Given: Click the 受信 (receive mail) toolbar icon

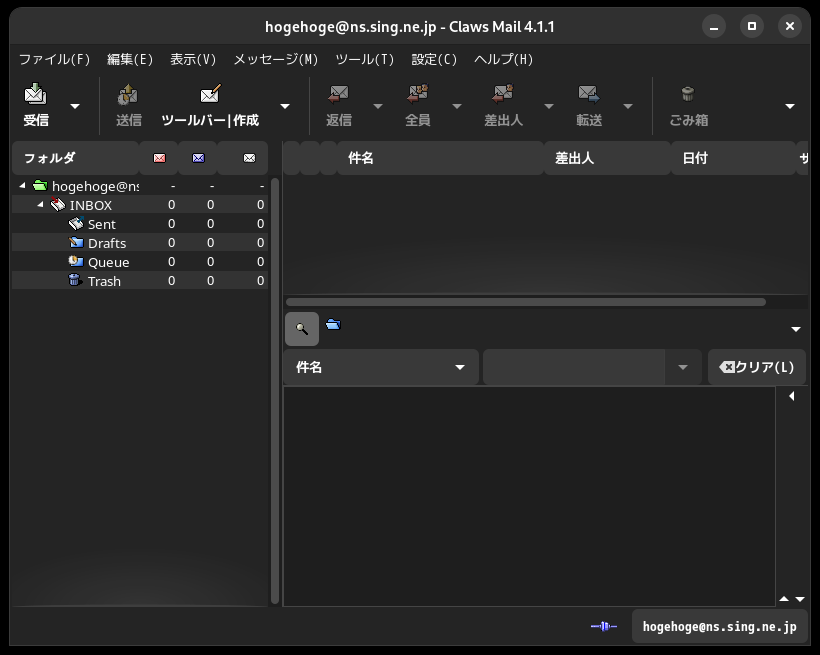Looking at the screenshot, I should tap(36, 105).
